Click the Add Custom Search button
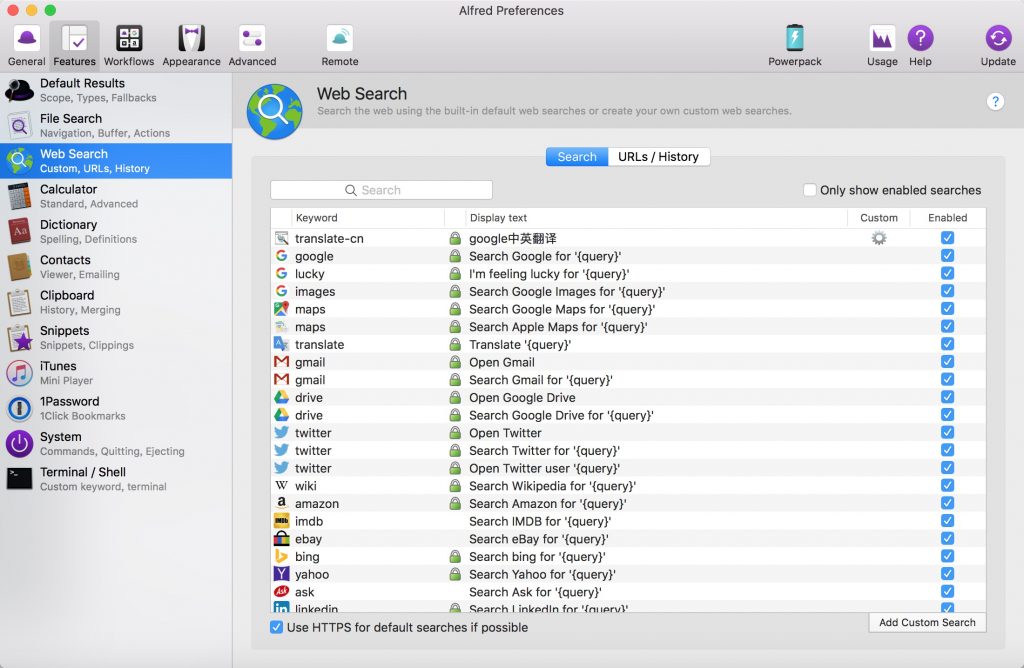Image resolution: width=1024 pixels, height=668 pixels. pos(927,622)
